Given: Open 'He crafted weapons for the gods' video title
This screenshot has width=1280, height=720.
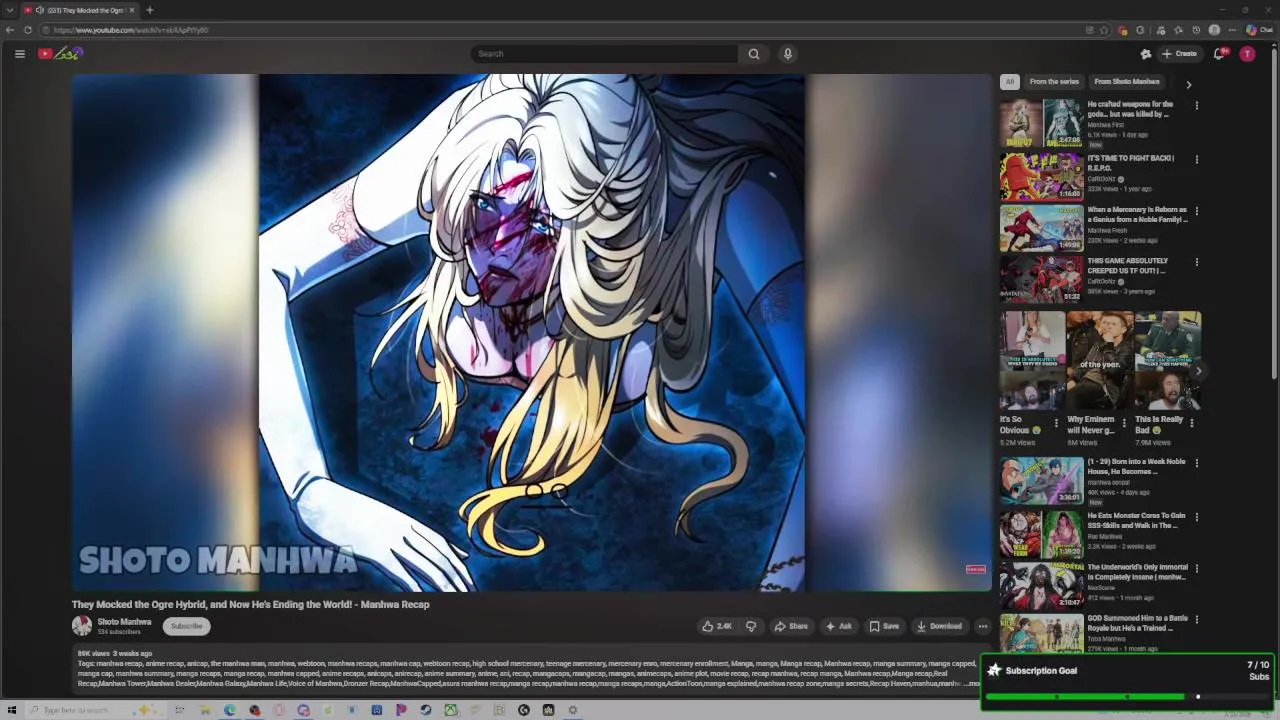Looking at the screenshot, I should [x=1130, y=109].
